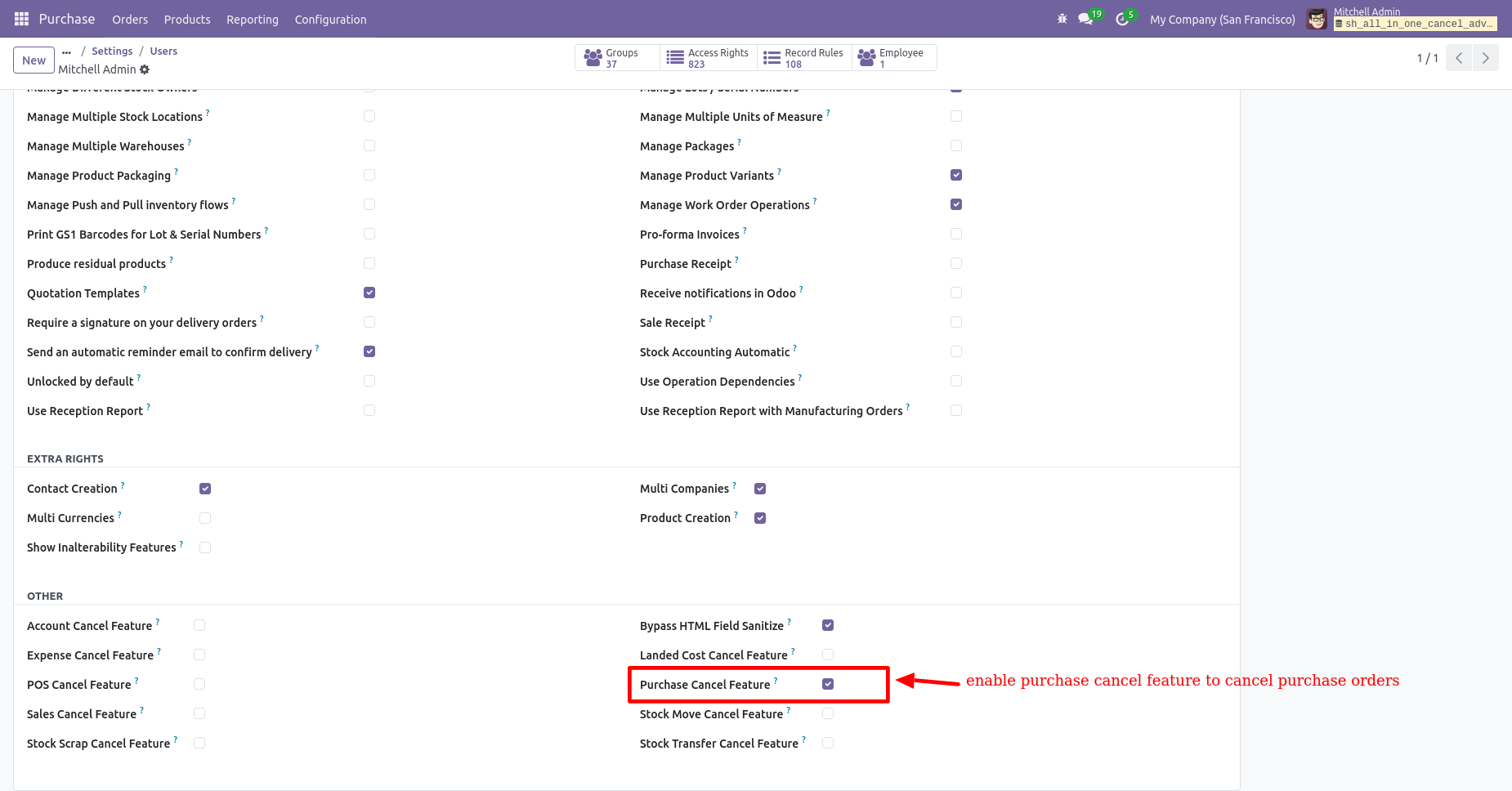Open Employee smart button
1512x791 pixels.
point(894,58)
